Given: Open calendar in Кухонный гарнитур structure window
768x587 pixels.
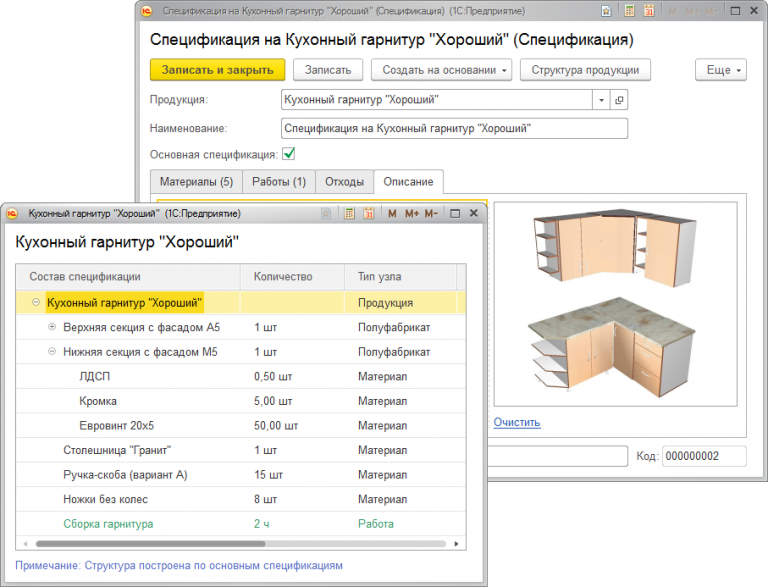Looking at the screenshot, I should pyautogui.click(x=369, y=214).
